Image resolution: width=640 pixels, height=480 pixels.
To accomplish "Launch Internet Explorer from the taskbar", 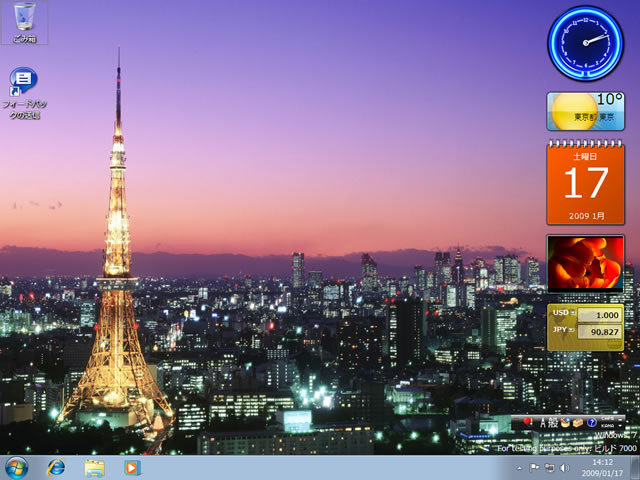I will (56, 468).
